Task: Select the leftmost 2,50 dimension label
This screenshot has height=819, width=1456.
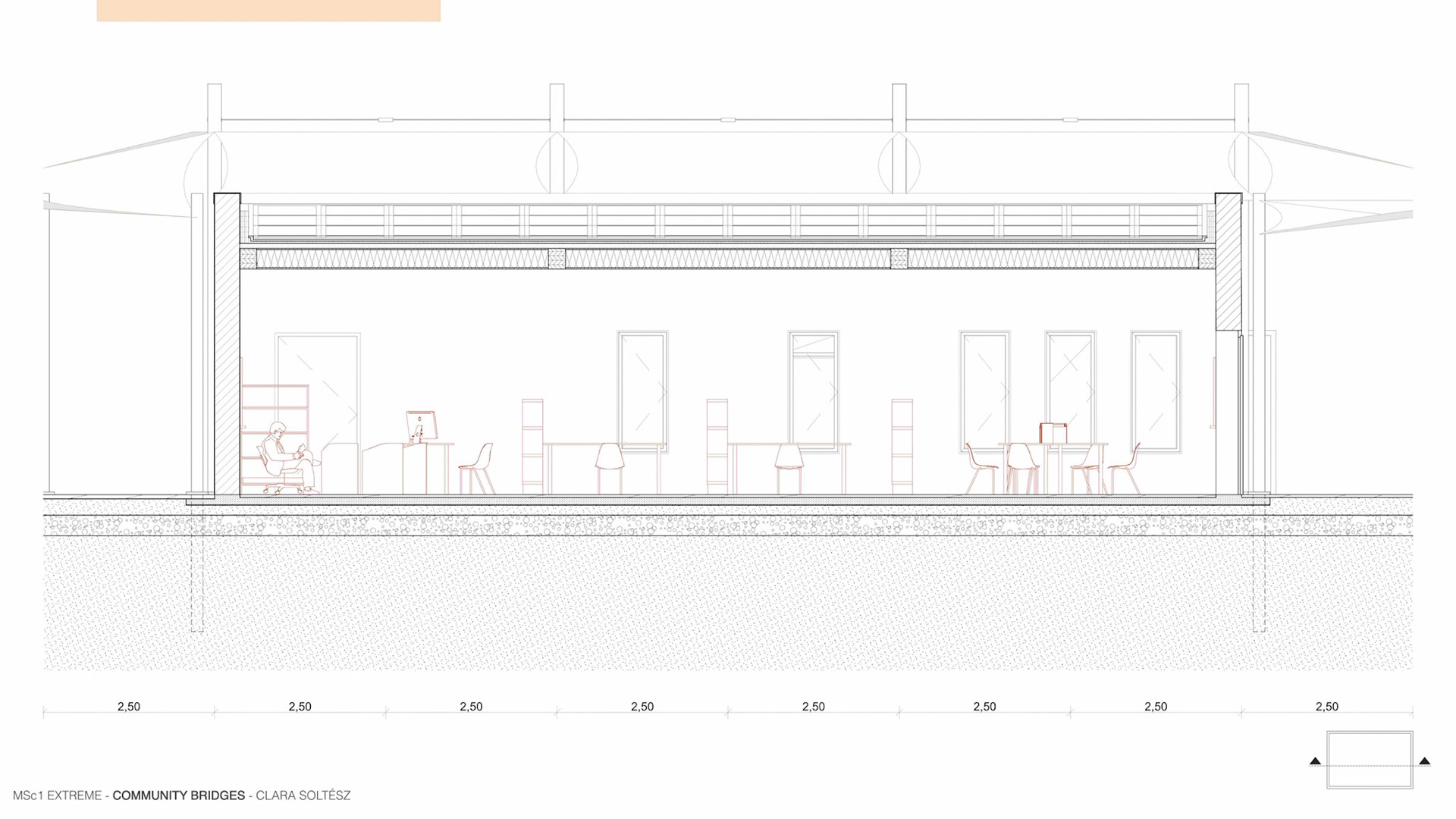Action: (129, 707)
